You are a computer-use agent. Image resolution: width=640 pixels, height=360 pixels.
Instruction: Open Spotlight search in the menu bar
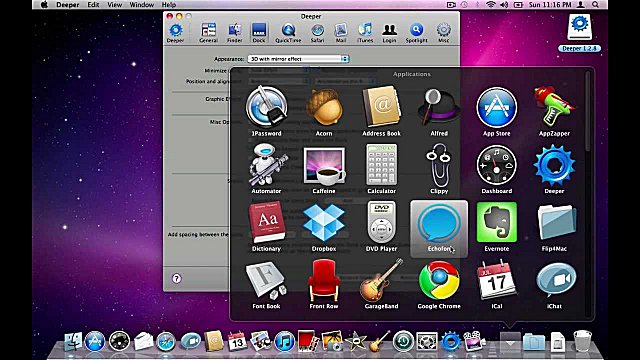(596, 5)
